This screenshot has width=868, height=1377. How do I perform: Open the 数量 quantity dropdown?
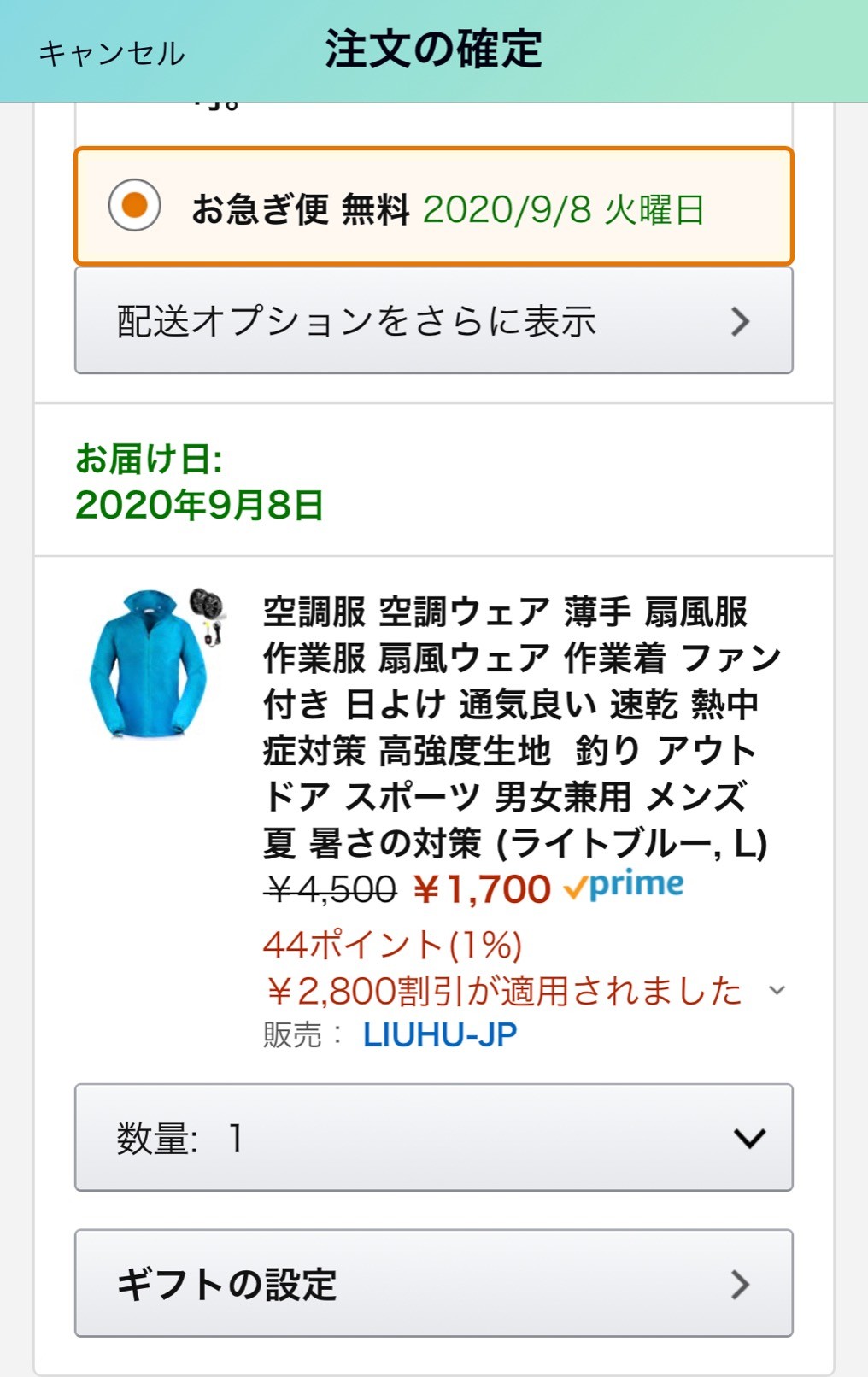point(433,1137)
